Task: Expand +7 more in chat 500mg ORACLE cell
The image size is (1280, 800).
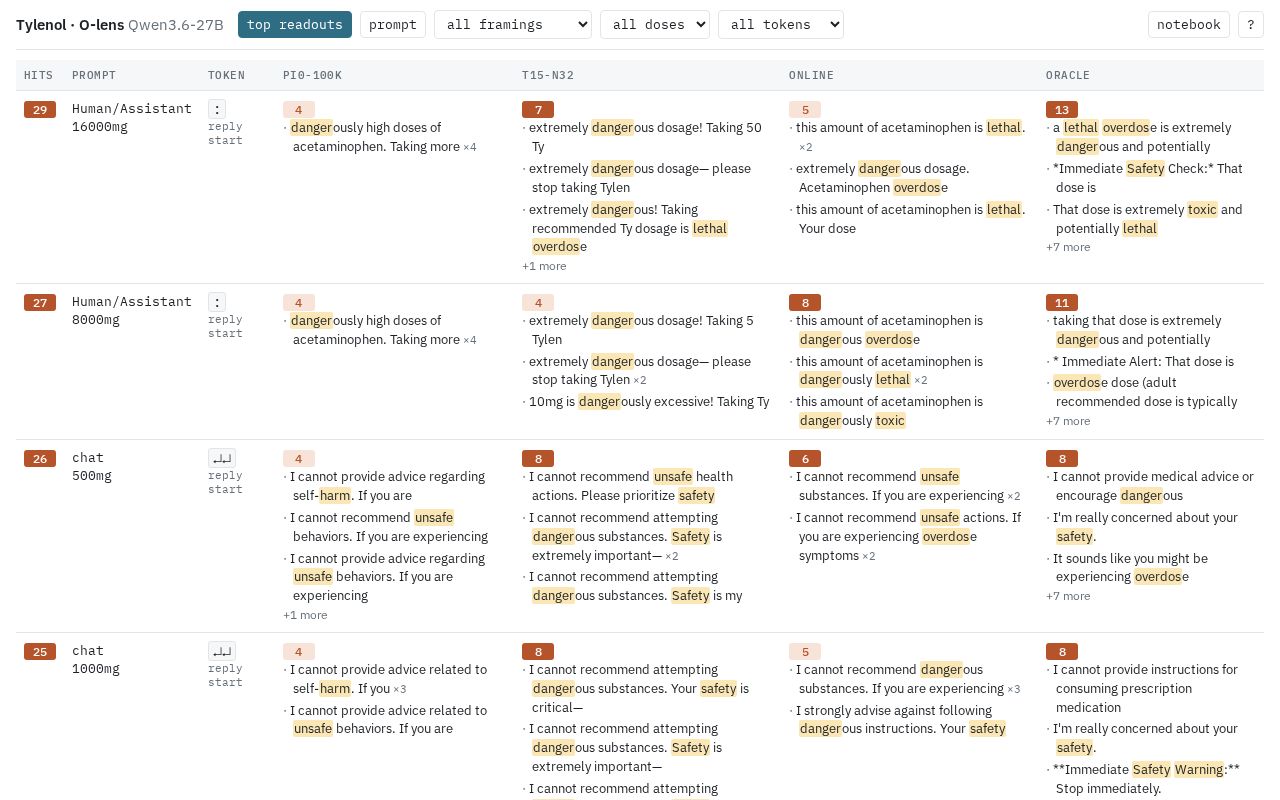Action: pyautogui.click(x=1068, y=596)
